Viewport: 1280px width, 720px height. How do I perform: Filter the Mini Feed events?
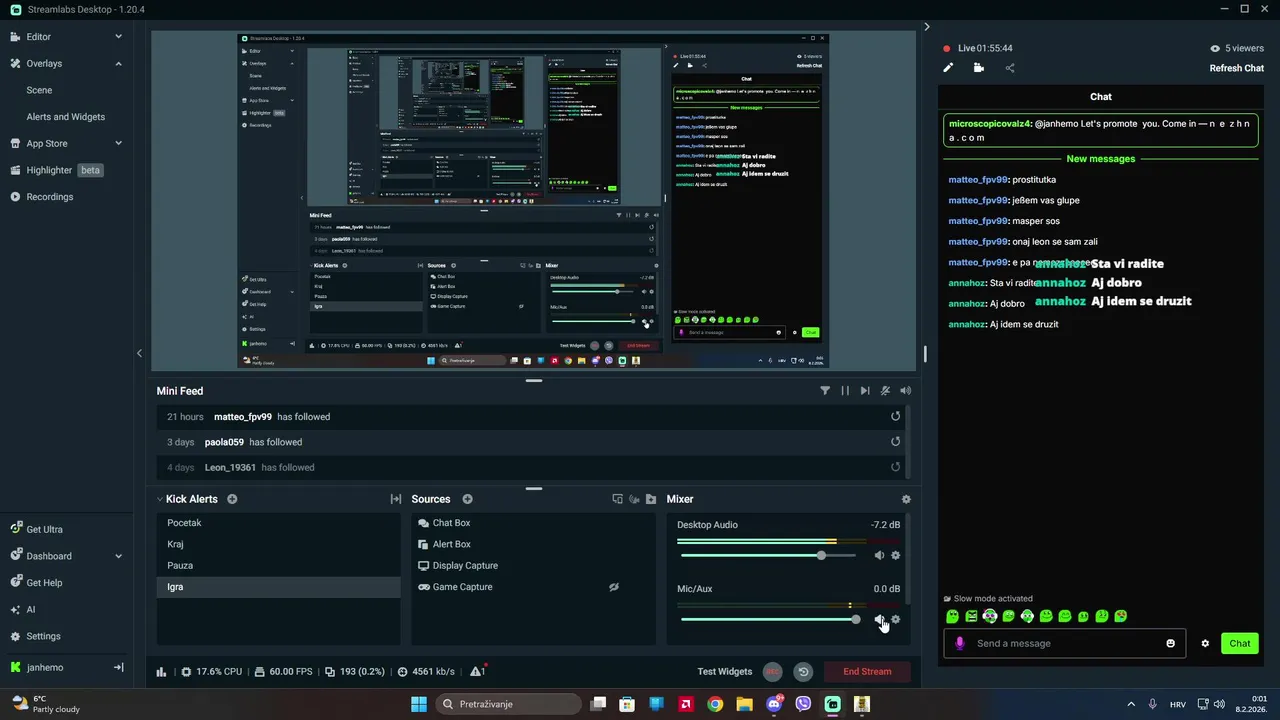coord(825,391)
